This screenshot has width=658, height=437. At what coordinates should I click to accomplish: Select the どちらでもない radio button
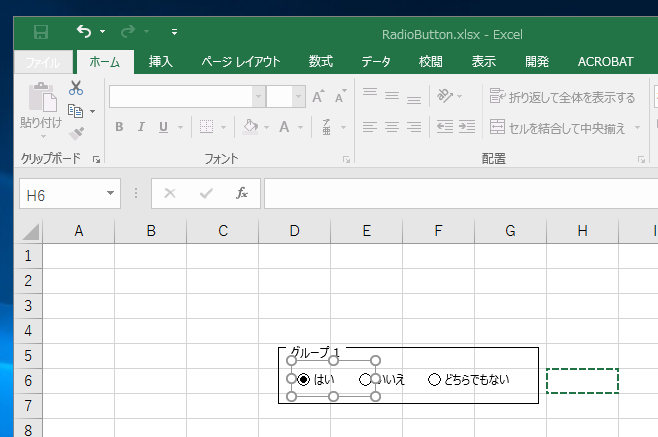coord(434,380)
